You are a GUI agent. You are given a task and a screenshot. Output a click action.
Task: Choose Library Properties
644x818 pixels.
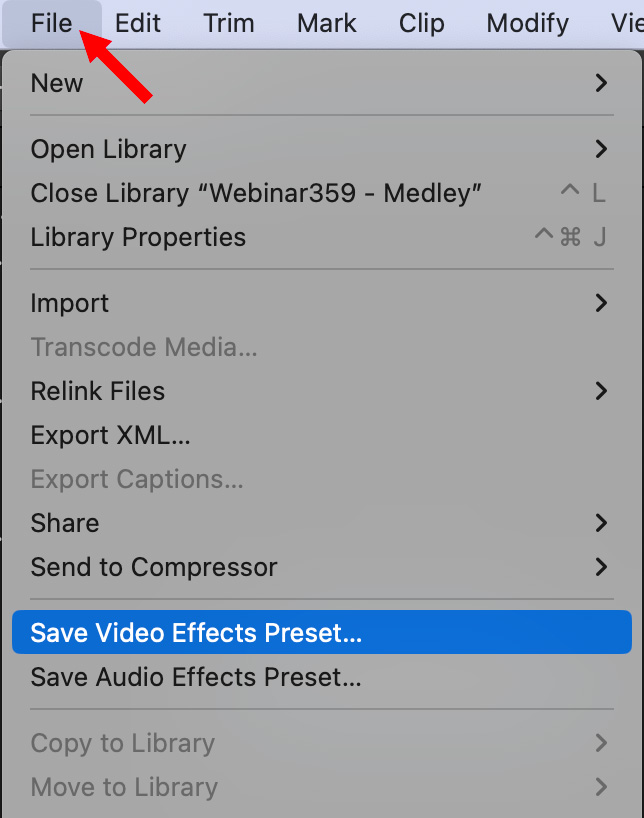coord(138,237)
